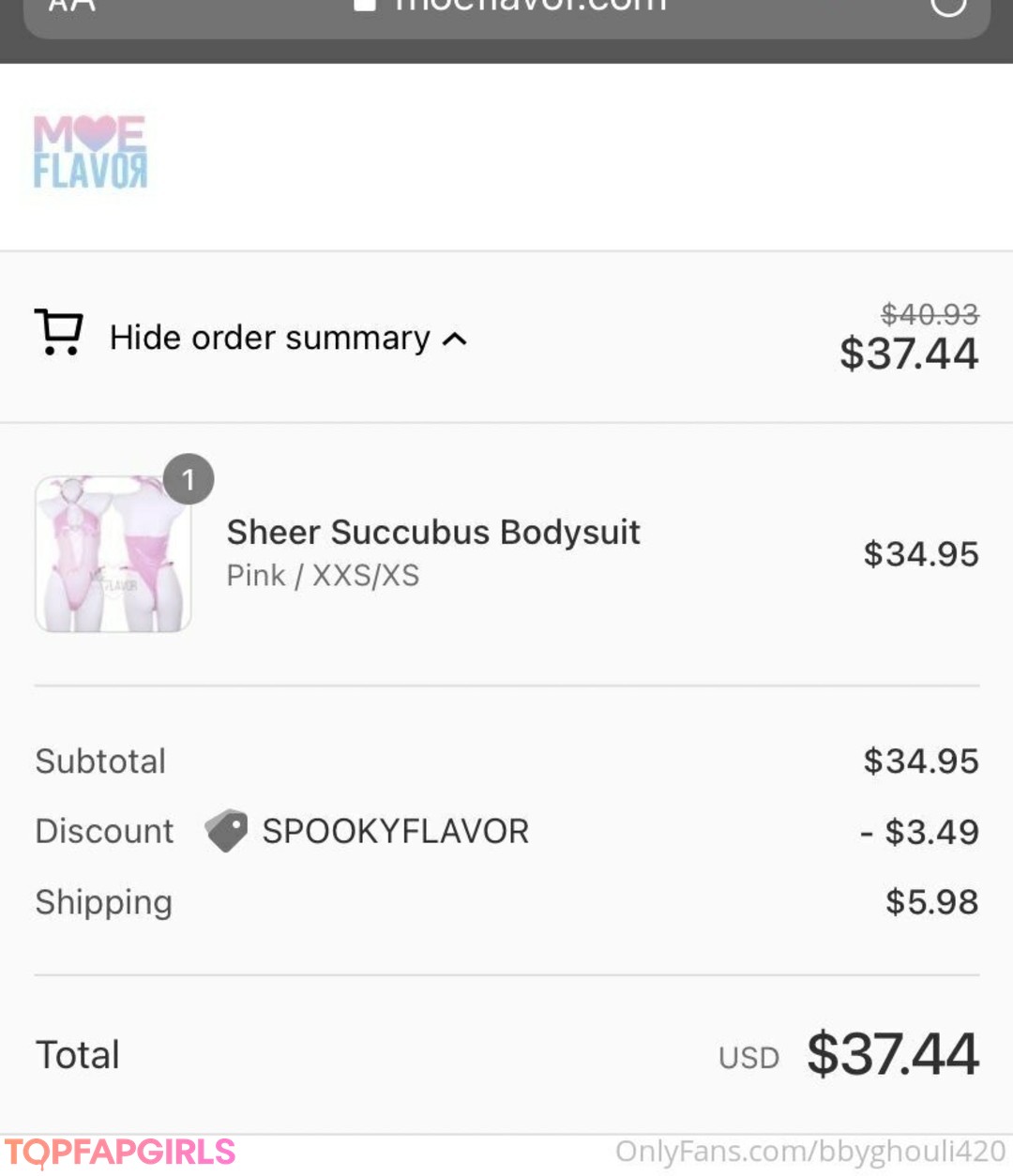The image size is (1013, 1176).
Task: Click the quantity badge on product image
Action: 189,479
